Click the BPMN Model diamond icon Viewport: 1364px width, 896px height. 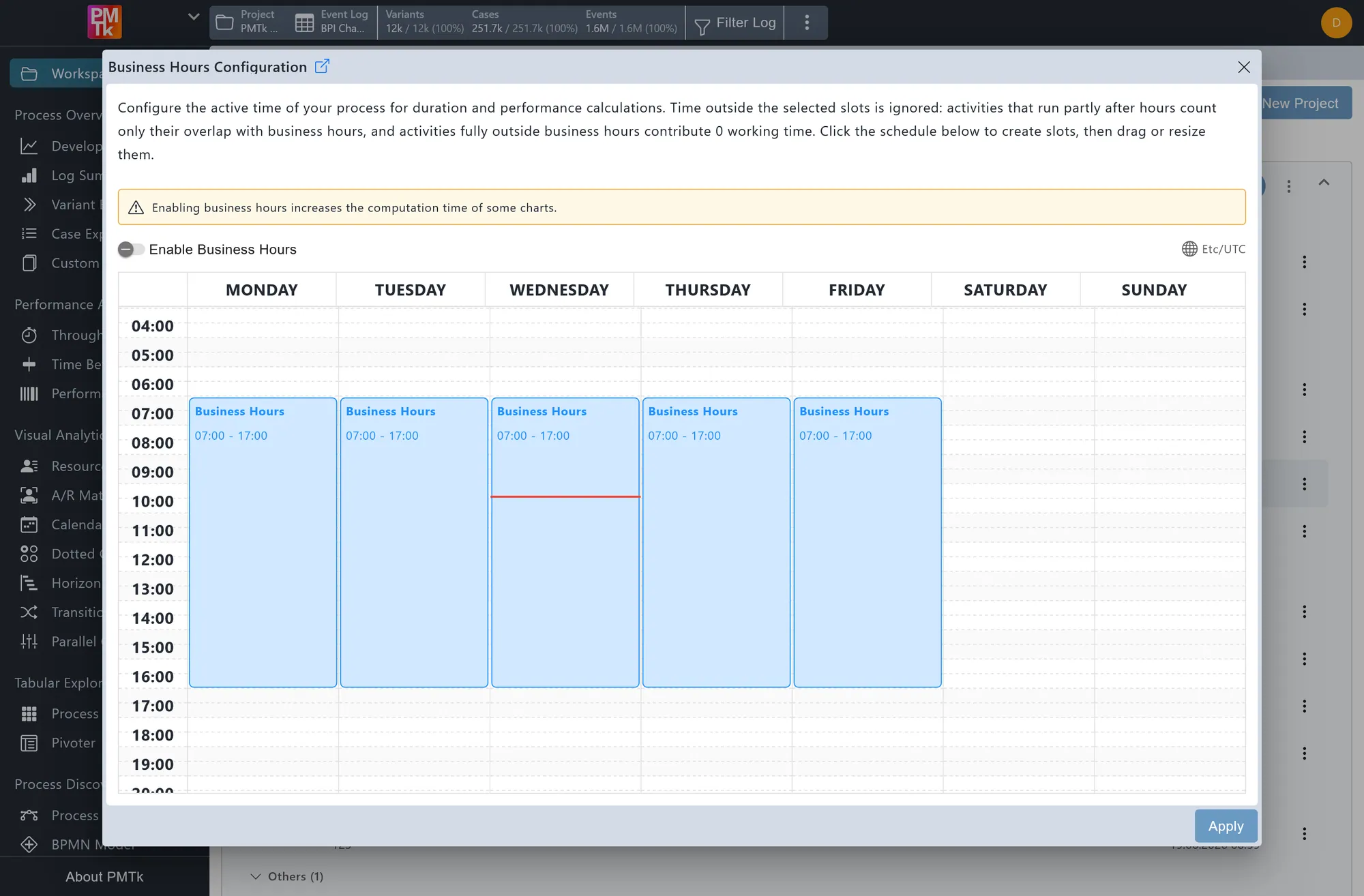pos(29,845)
